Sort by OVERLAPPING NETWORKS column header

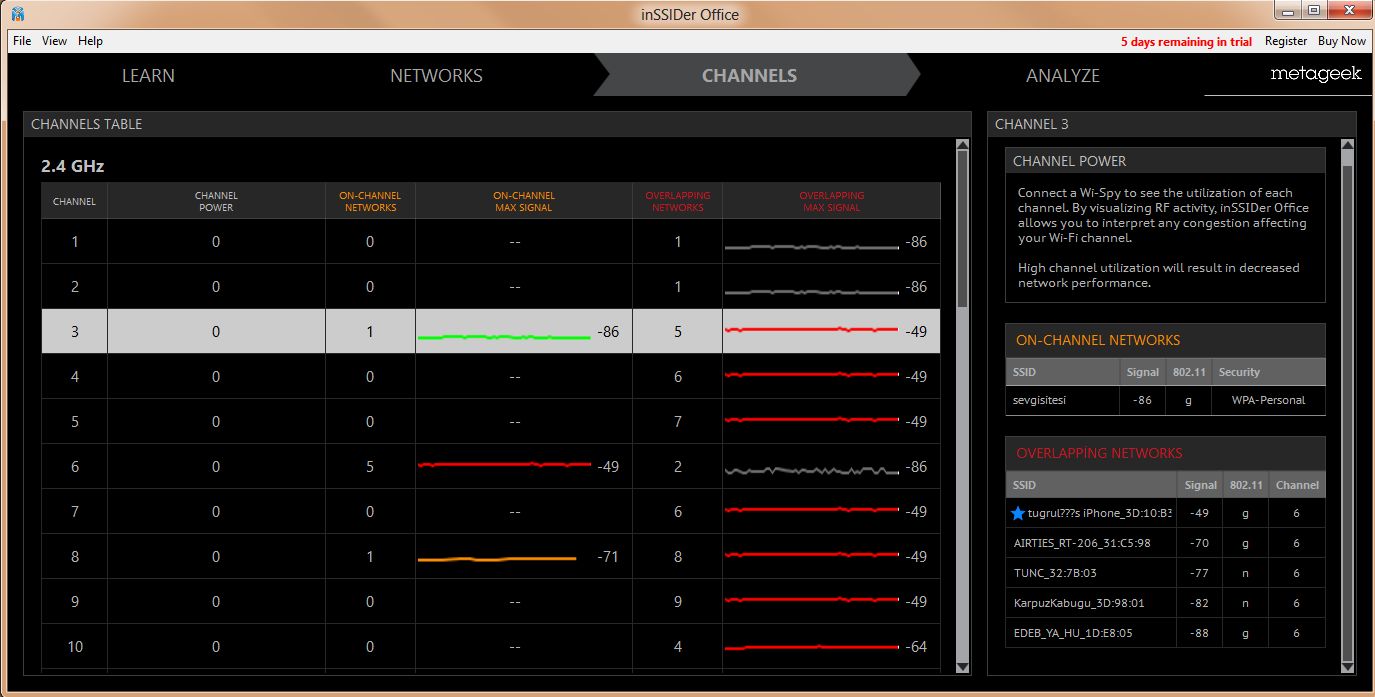[x=678, y=201]
